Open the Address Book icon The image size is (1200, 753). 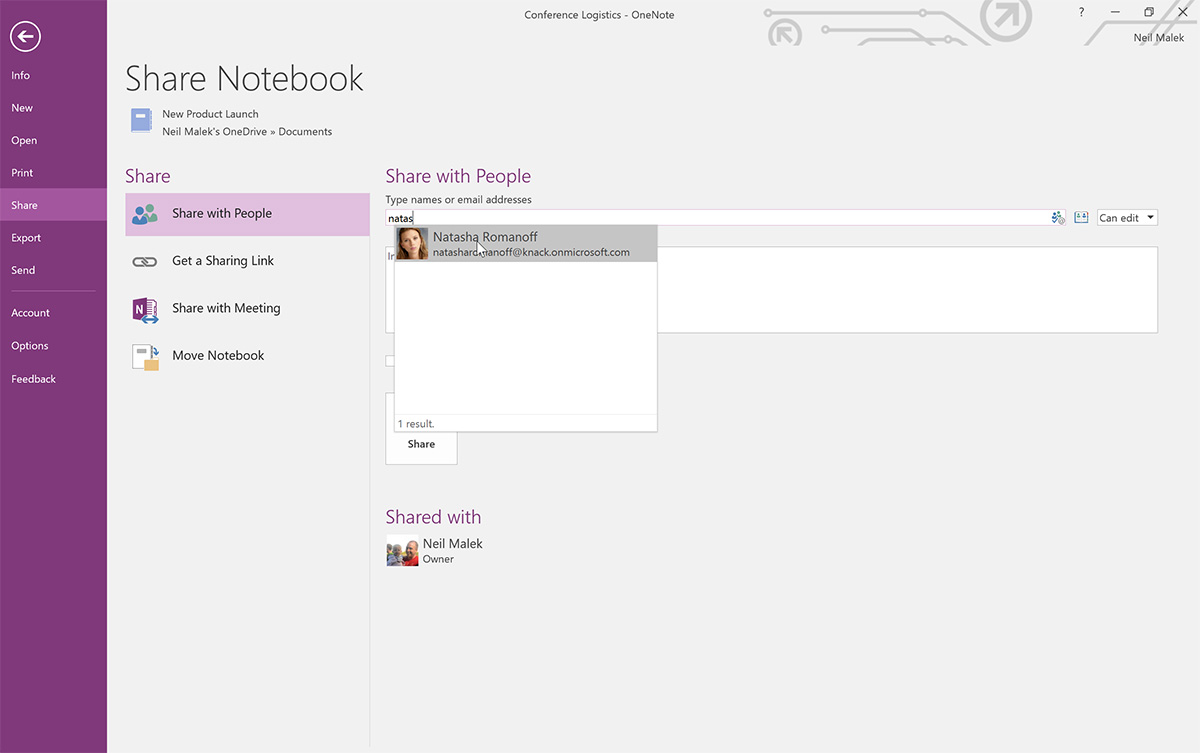[1081, 217]
